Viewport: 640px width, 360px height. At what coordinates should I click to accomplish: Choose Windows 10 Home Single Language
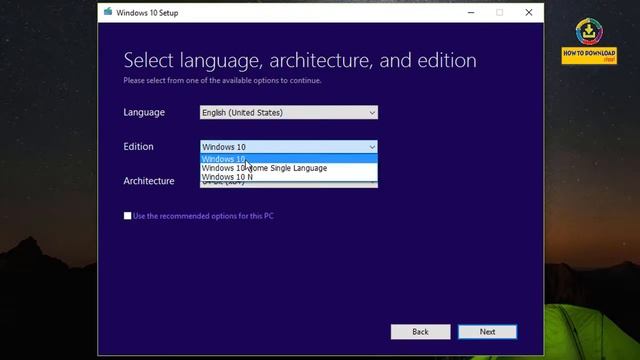point(289,168)
